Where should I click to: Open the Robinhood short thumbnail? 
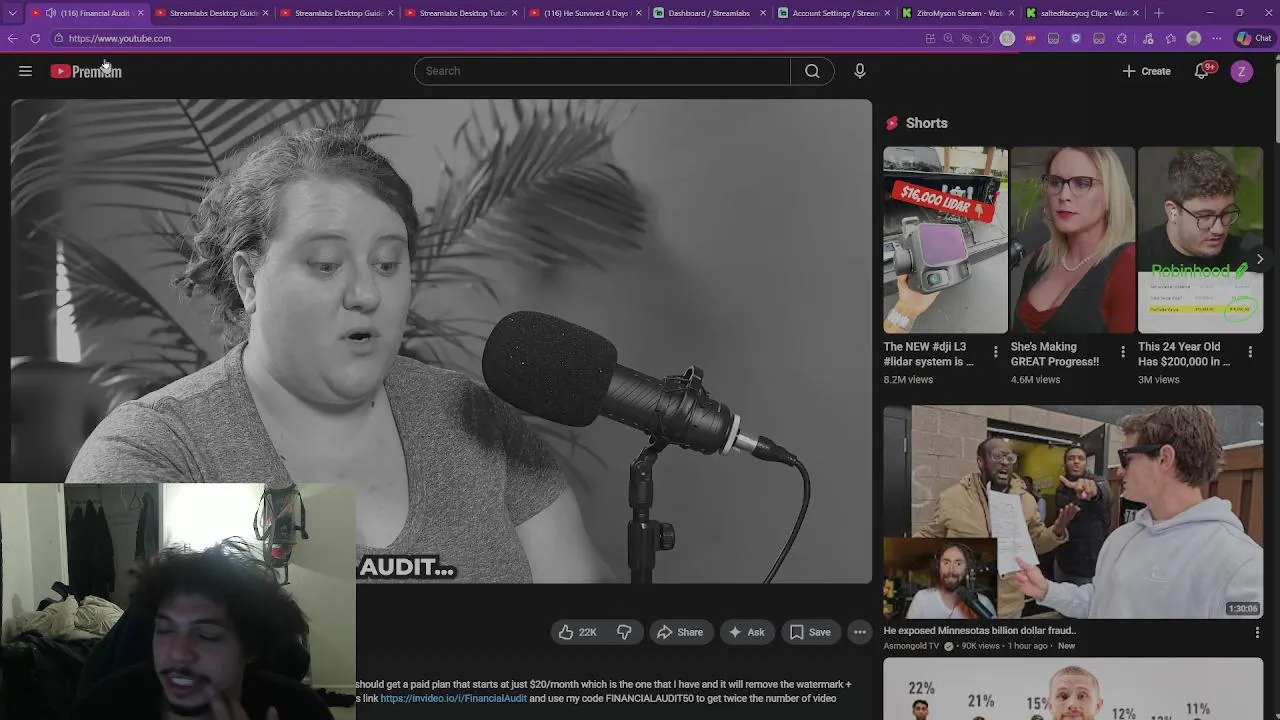coord(1200,240)
